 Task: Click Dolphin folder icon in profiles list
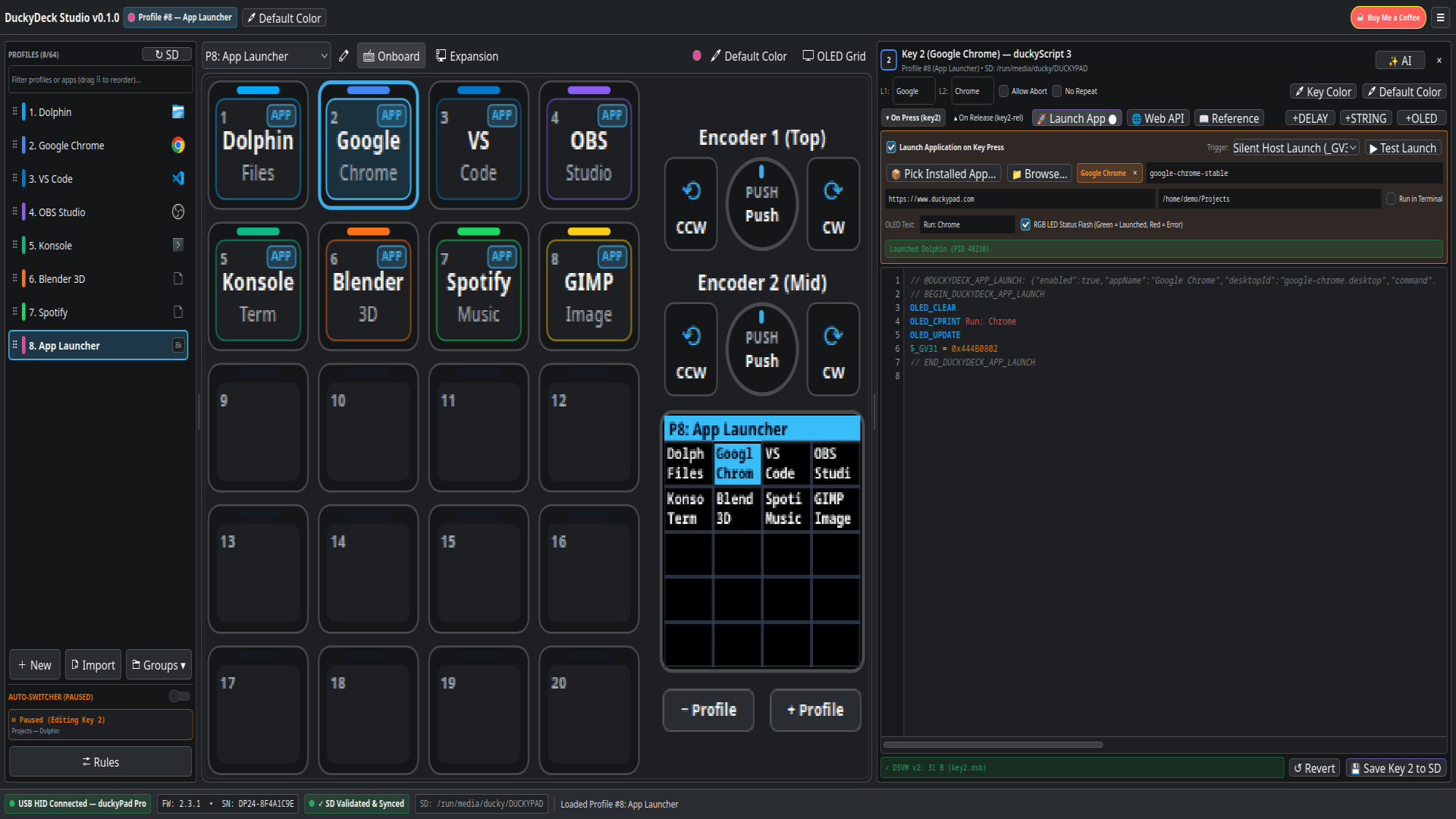178,111
